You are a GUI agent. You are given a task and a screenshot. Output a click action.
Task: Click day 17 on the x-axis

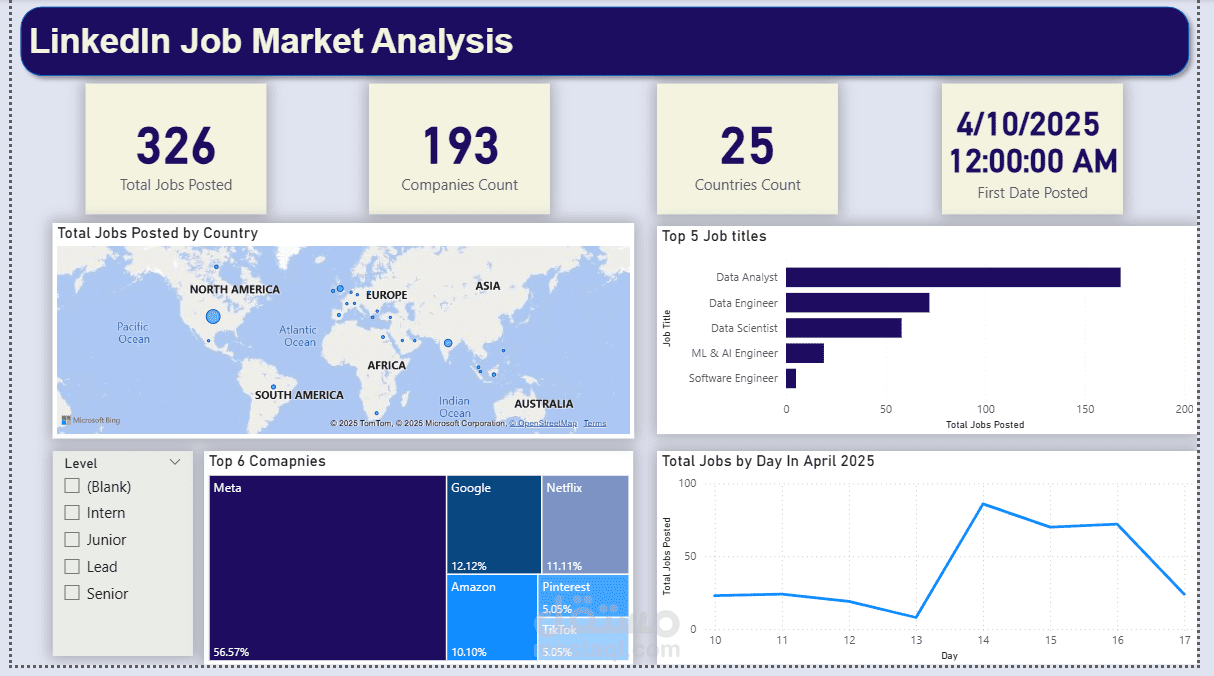[x=1184, y=639]
